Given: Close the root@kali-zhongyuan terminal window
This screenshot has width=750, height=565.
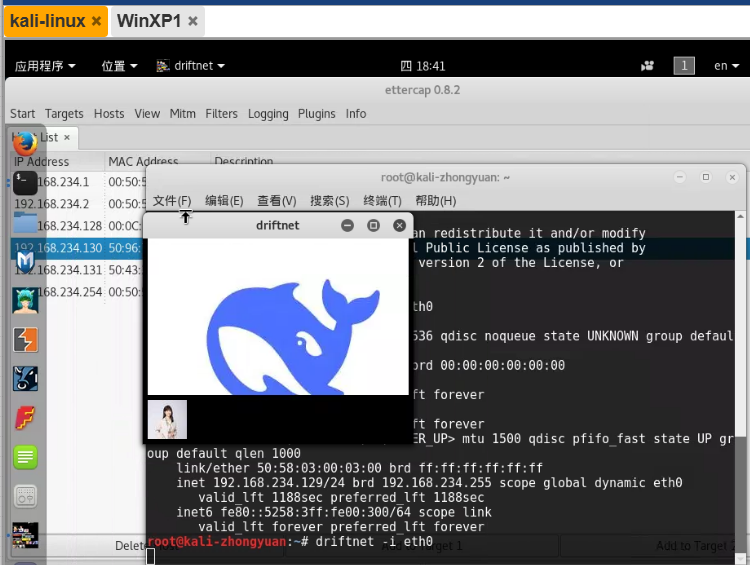Looking at the screenshot, I should click(732, 177).
